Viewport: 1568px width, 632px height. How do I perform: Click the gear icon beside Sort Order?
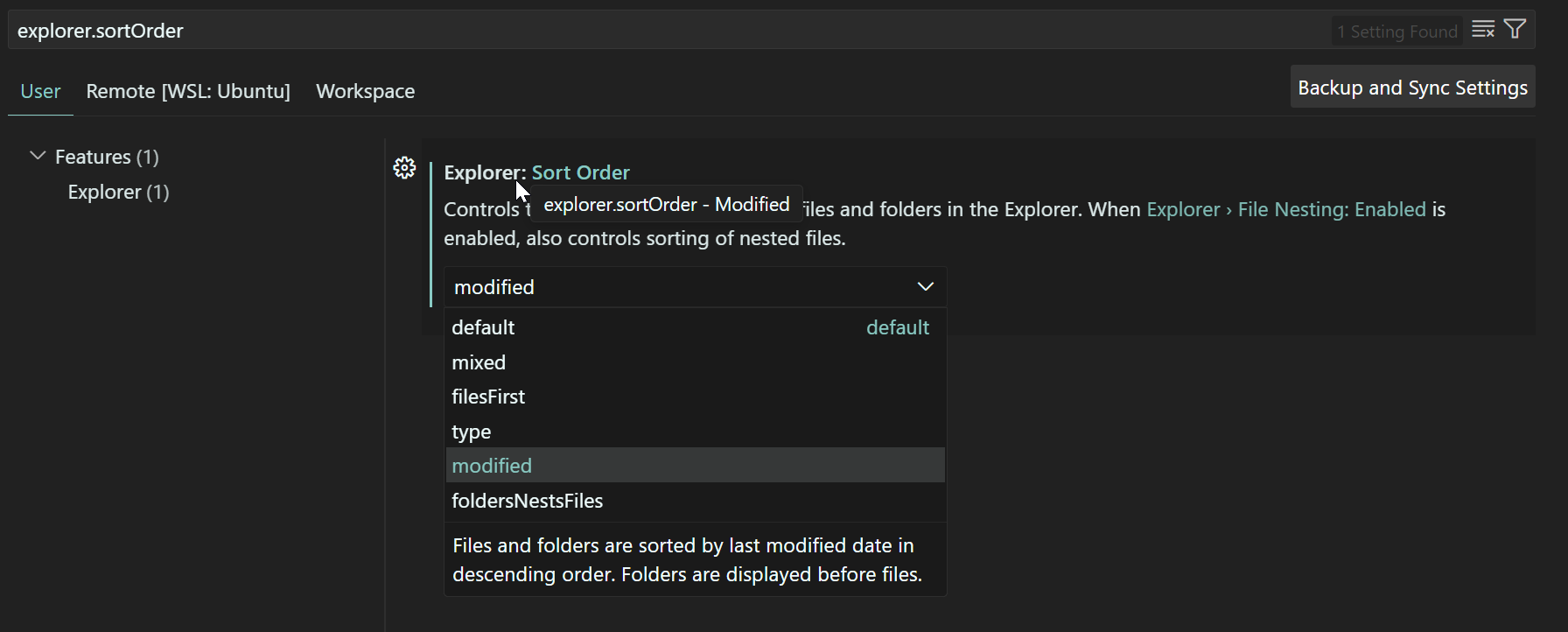click(404, 168)
